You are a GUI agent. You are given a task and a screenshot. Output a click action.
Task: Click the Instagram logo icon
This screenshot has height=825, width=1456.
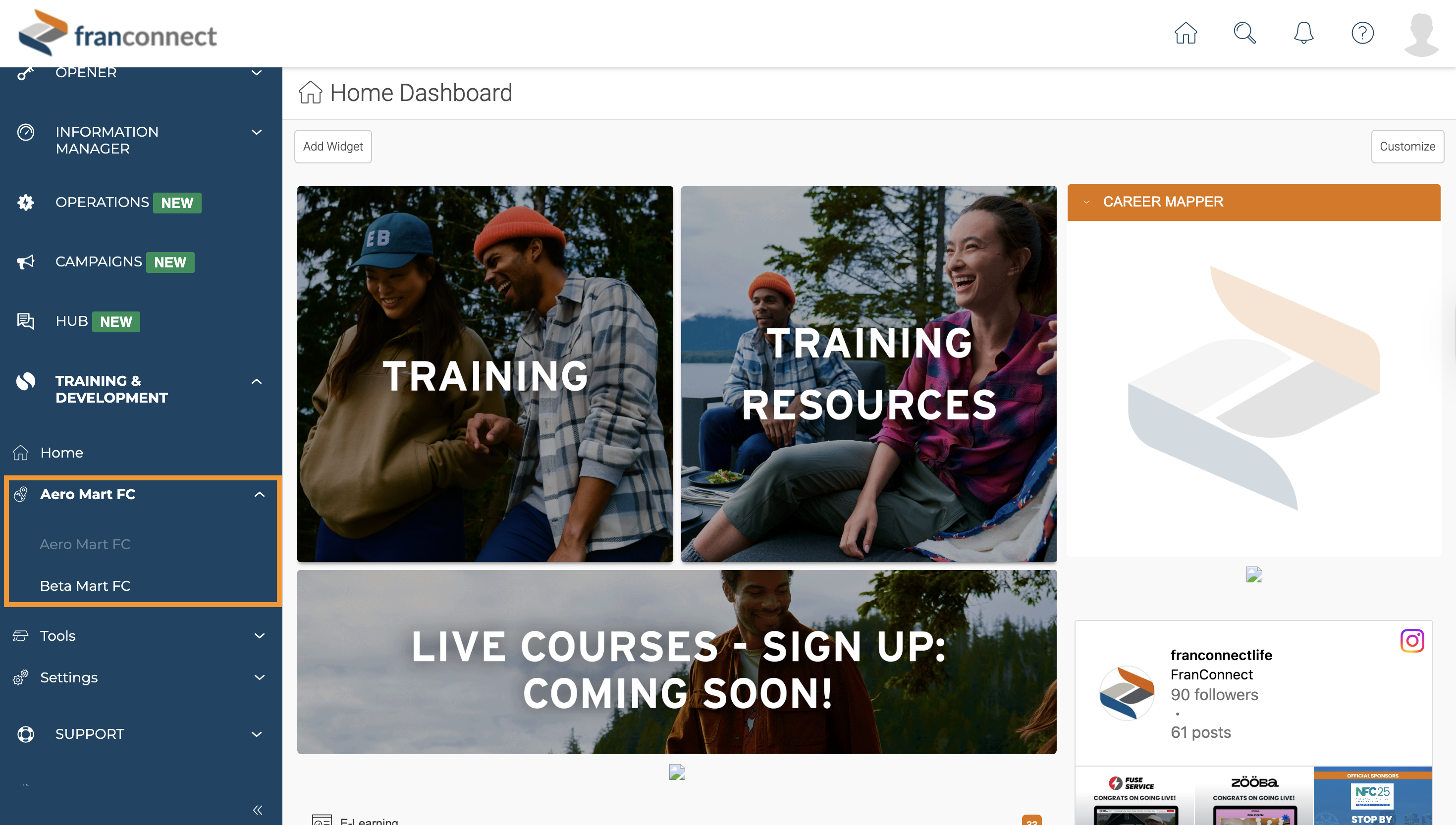click(x=1412, y=641)
